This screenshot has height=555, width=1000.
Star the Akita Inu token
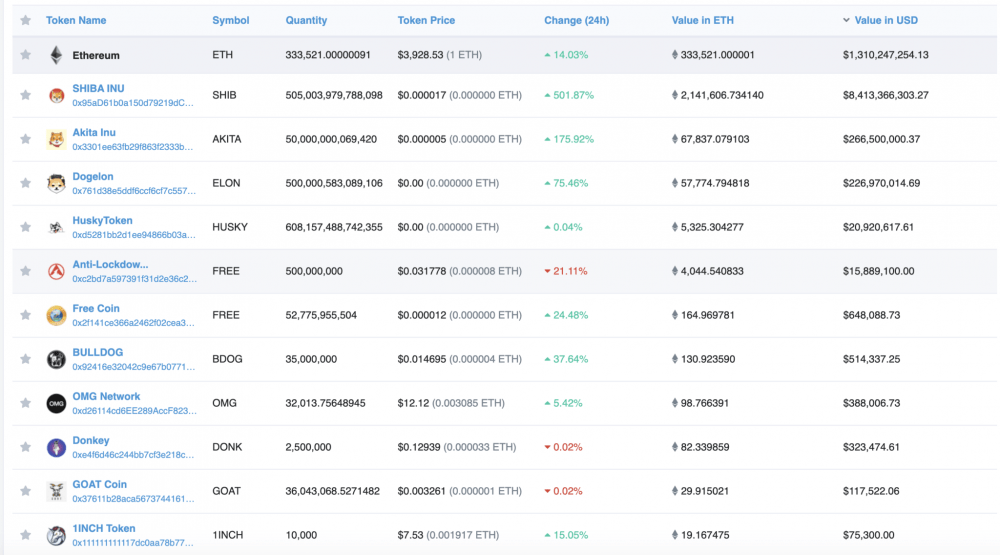[26, 139]
